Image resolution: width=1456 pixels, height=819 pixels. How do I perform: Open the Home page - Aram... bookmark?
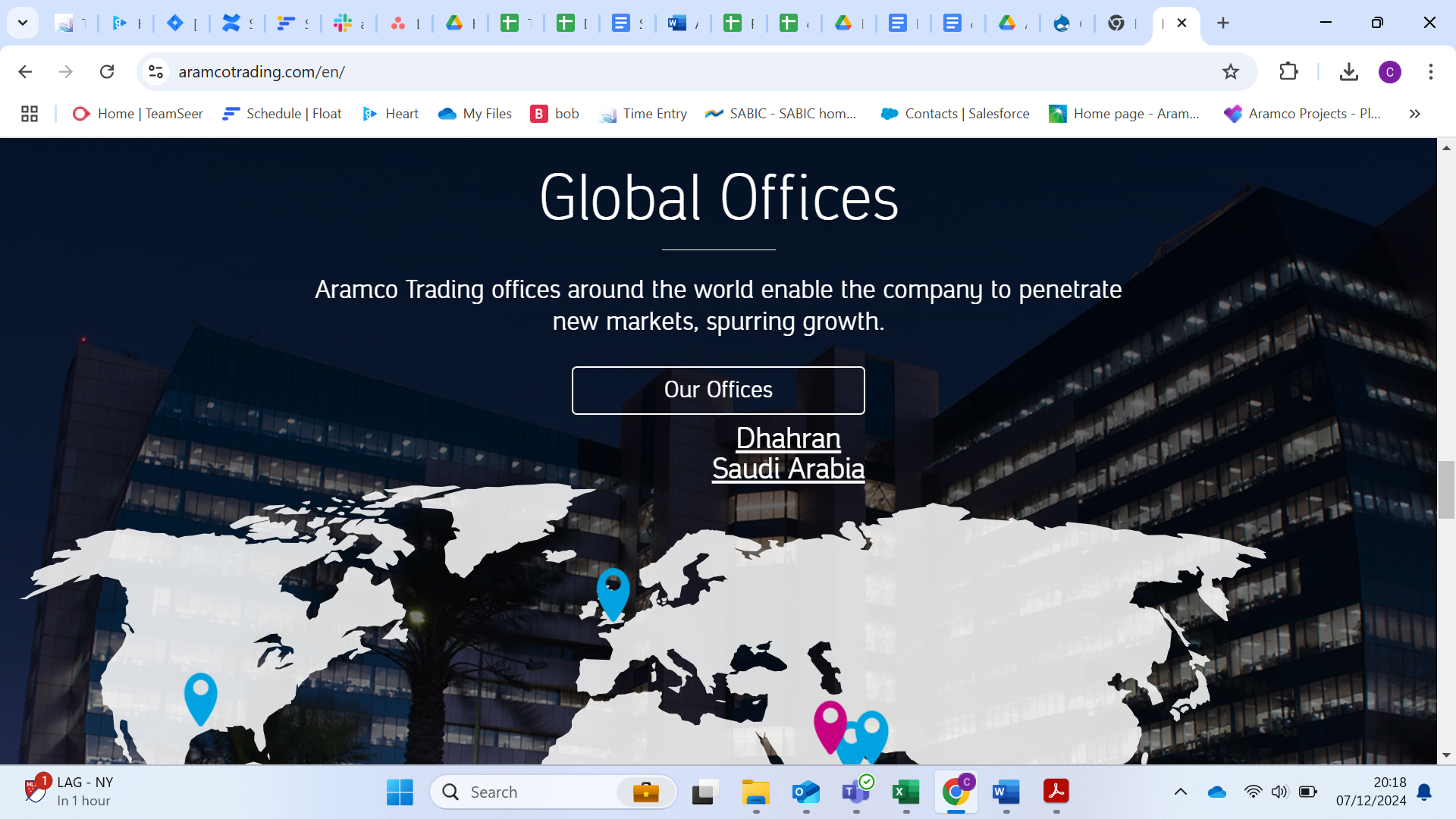(1125, 114)
